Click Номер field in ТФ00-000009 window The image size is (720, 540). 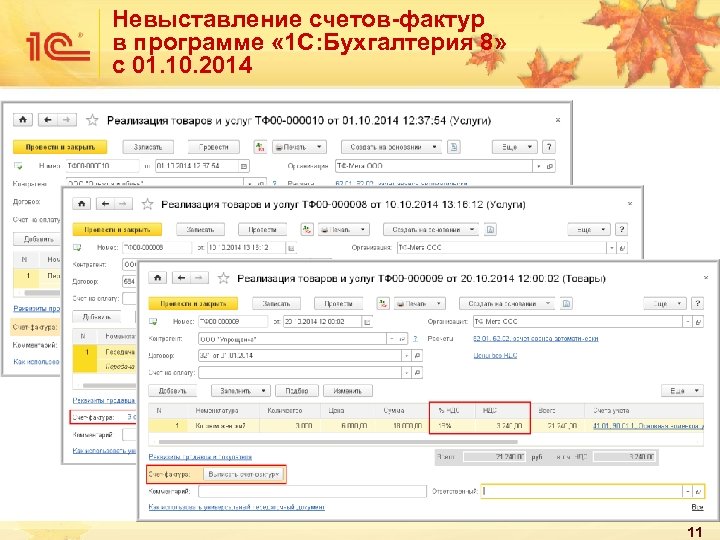(233, 322)
